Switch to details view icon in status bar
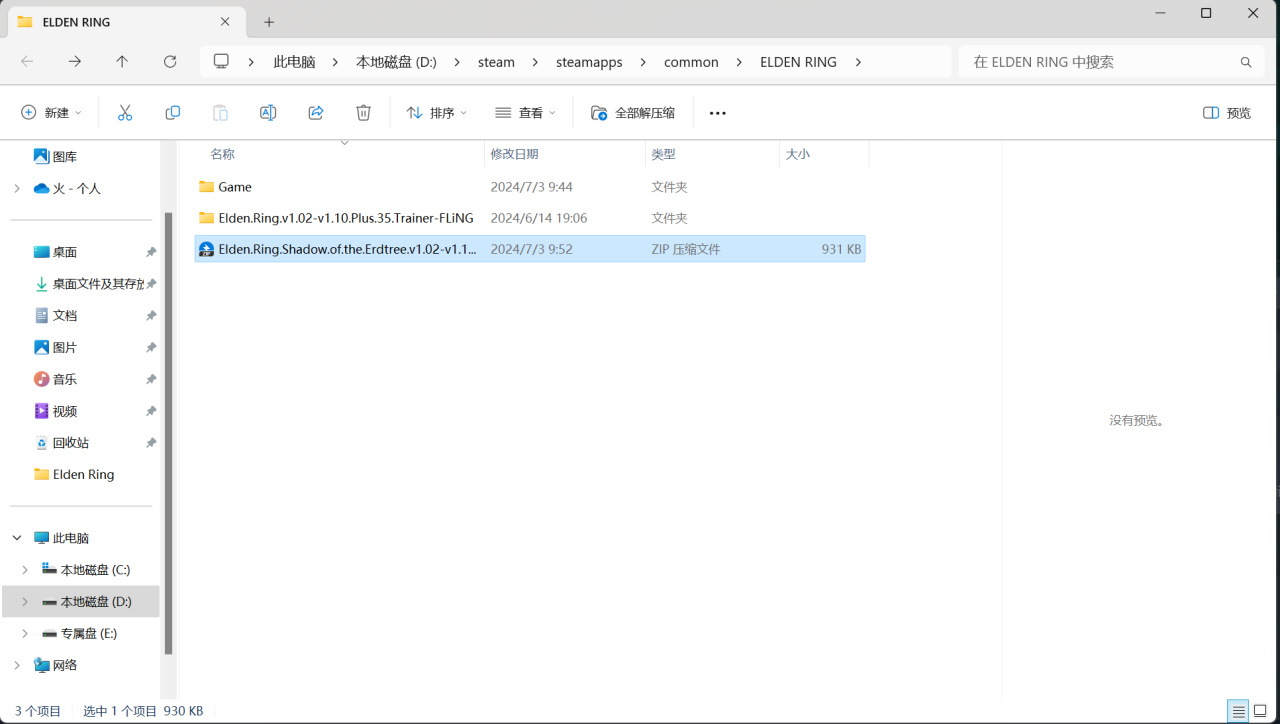Screen dimensions: 1280x724 pyautogui.click(x=1239, y=712)
